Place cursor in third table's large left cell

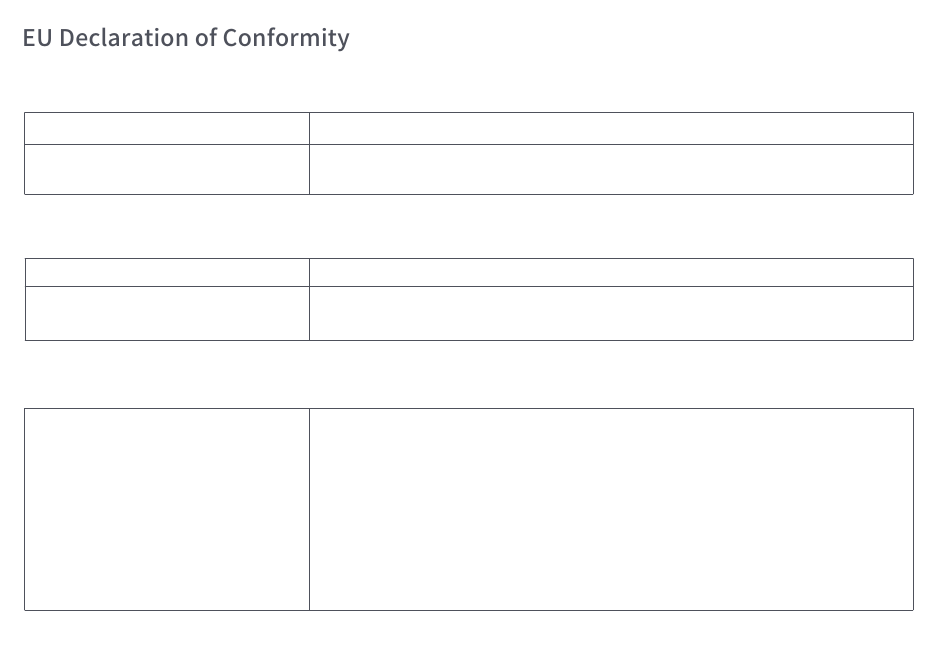[x=167, y=509]
